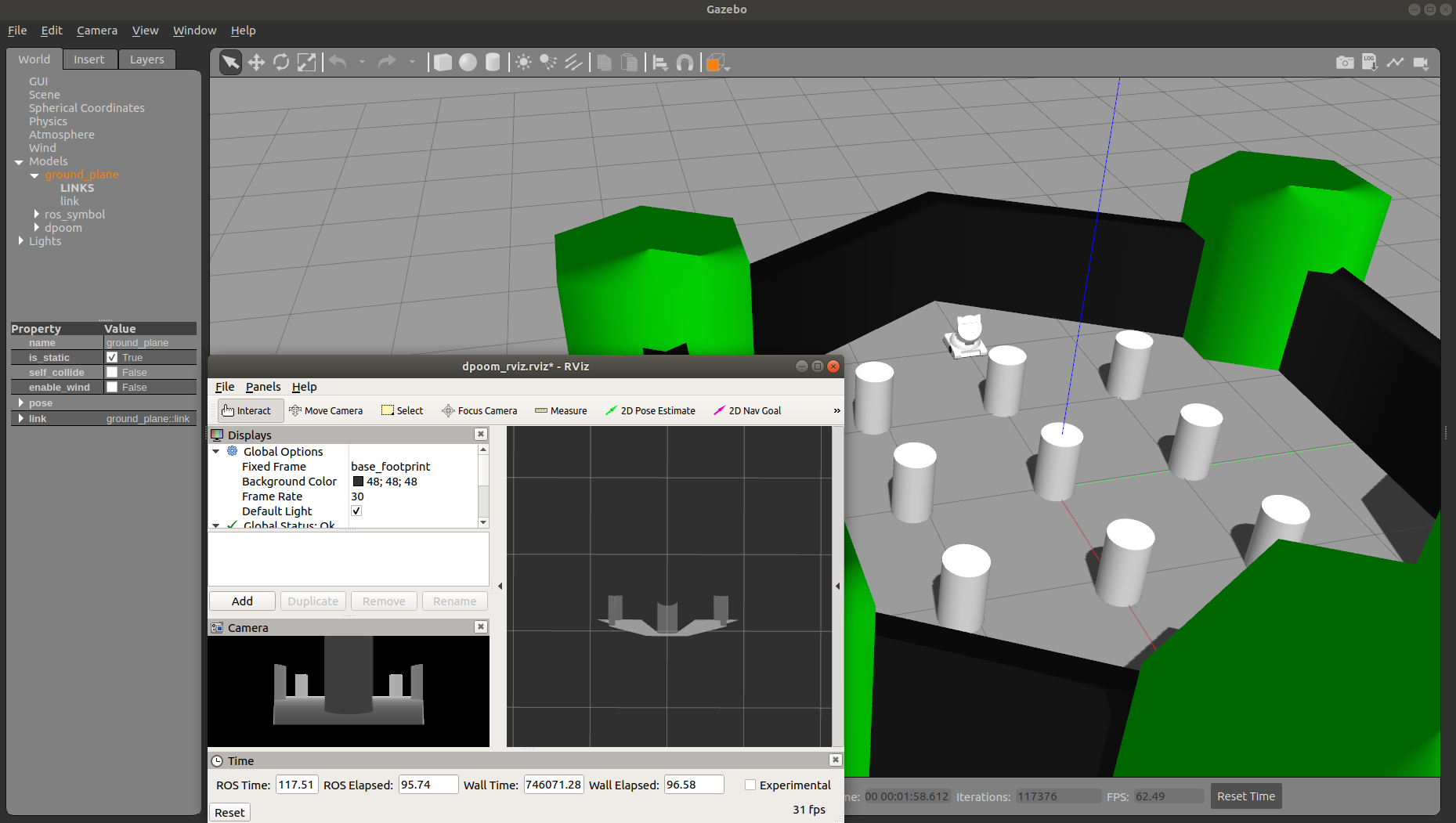Open the plot window icon

[x=1395, y=63]
